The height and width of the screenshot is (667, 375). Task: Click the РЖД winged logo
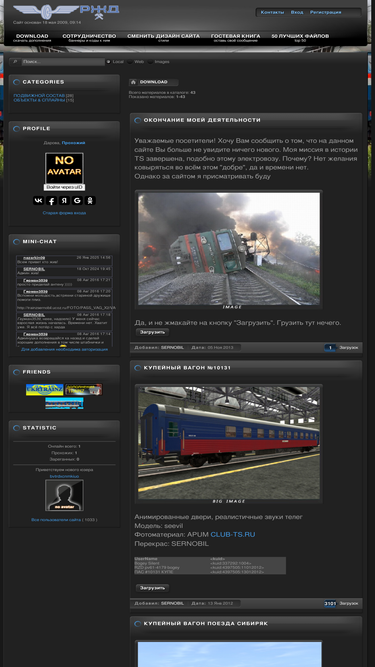coord(66,11)
